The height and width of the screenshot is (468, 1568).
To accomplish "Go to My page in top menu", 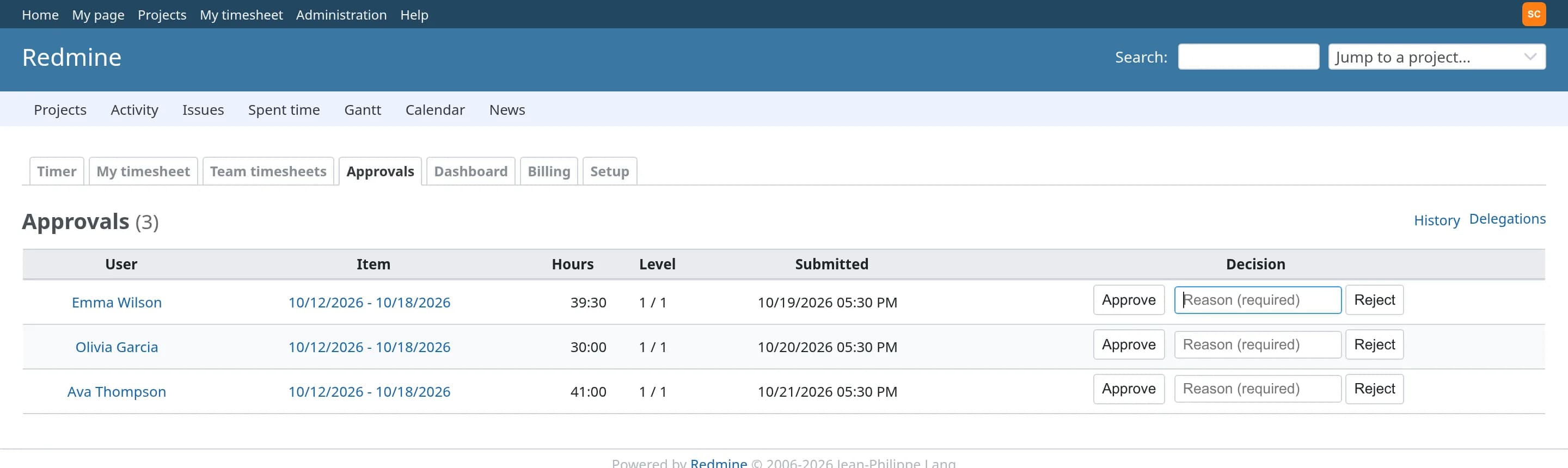I will [x=98, y=15].
